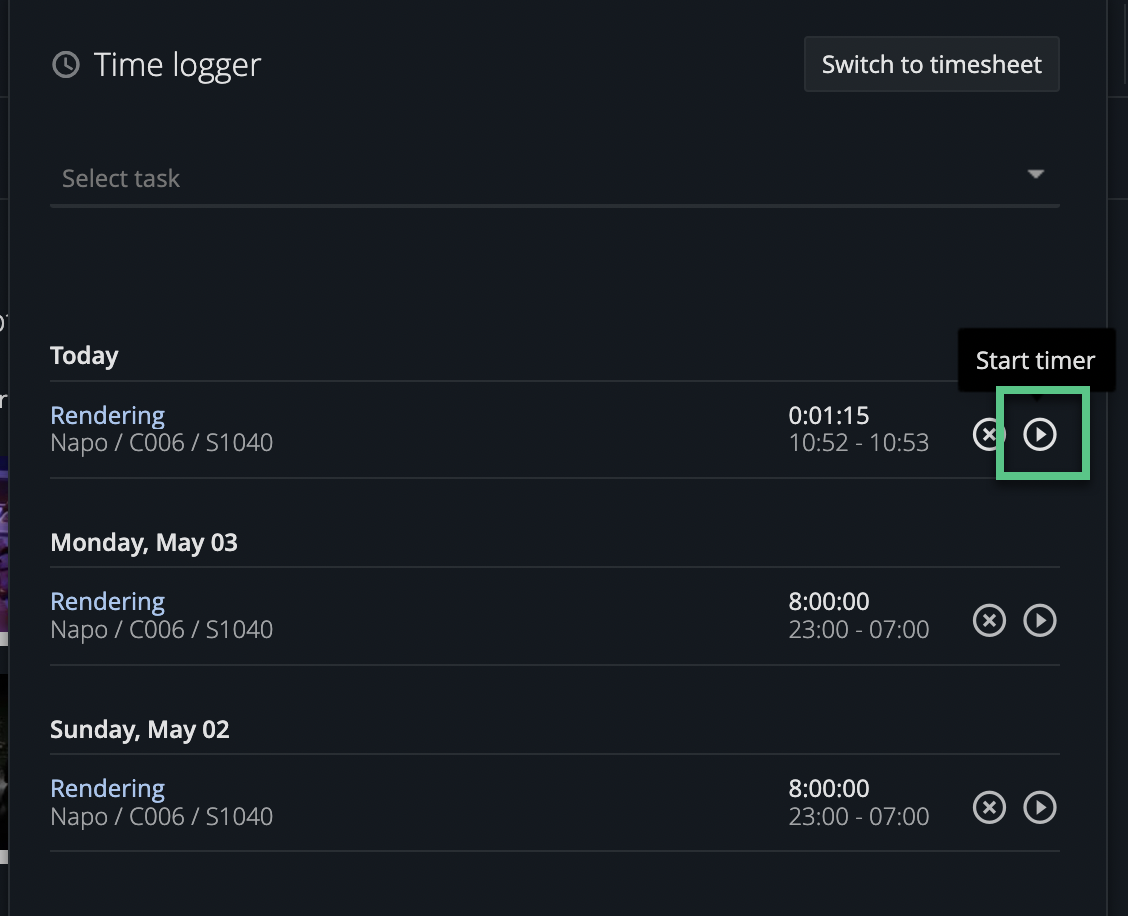
Task: Click today's 0:01:15 logged duration
Action: click(x=828, y=415)
